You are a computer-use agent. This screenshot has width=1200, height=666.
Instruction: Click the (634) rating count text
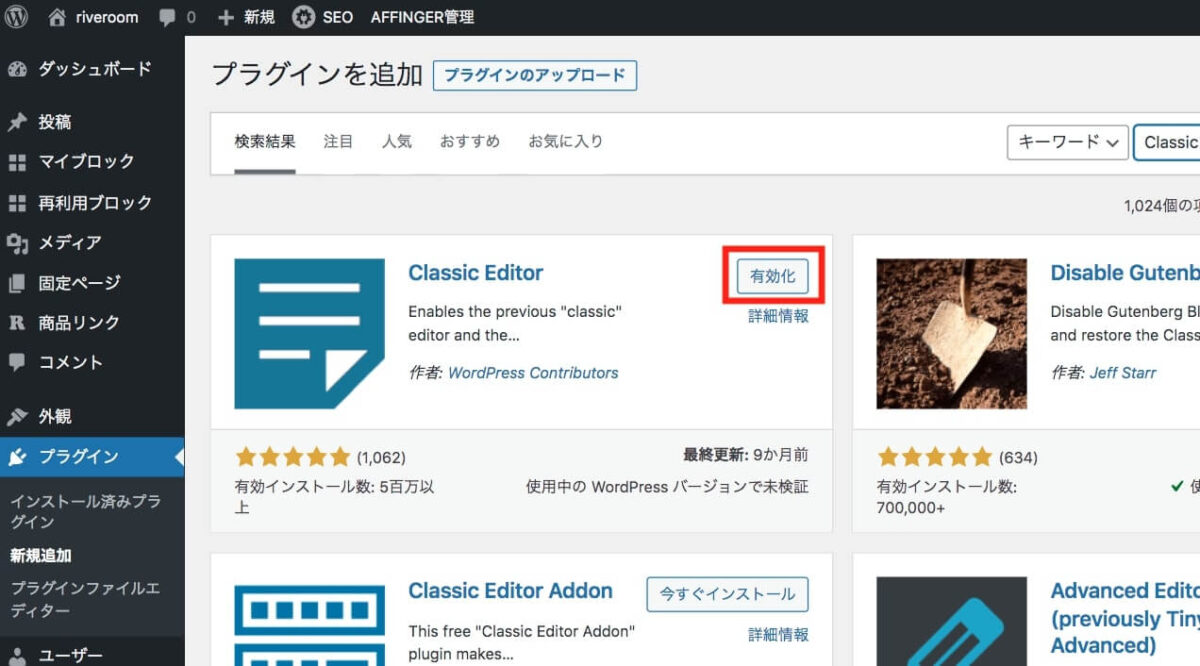pyautogui.click(x=1018, y=458)
